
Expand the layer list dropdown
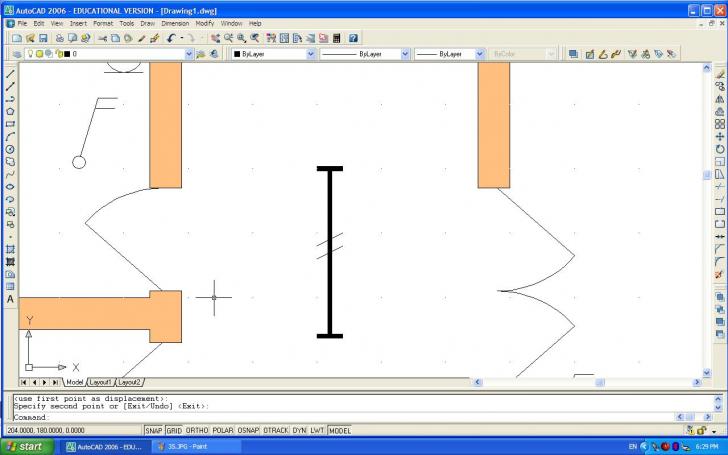pyautogui.click(x=189, y=54)
